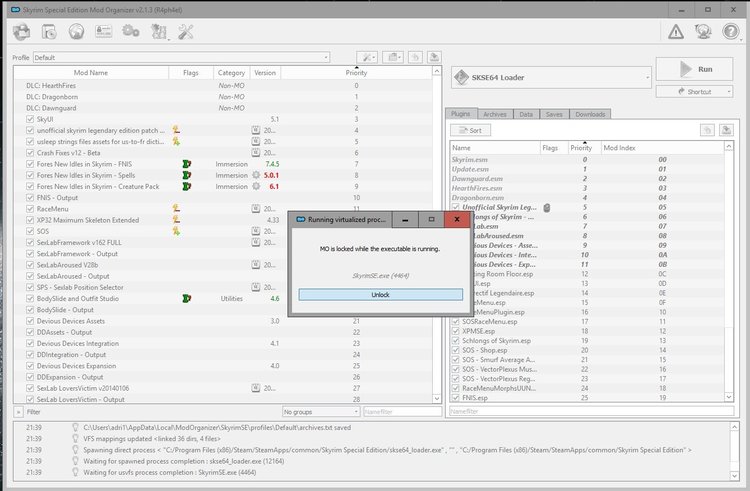Click the Category column header

(x=231, y=73)
